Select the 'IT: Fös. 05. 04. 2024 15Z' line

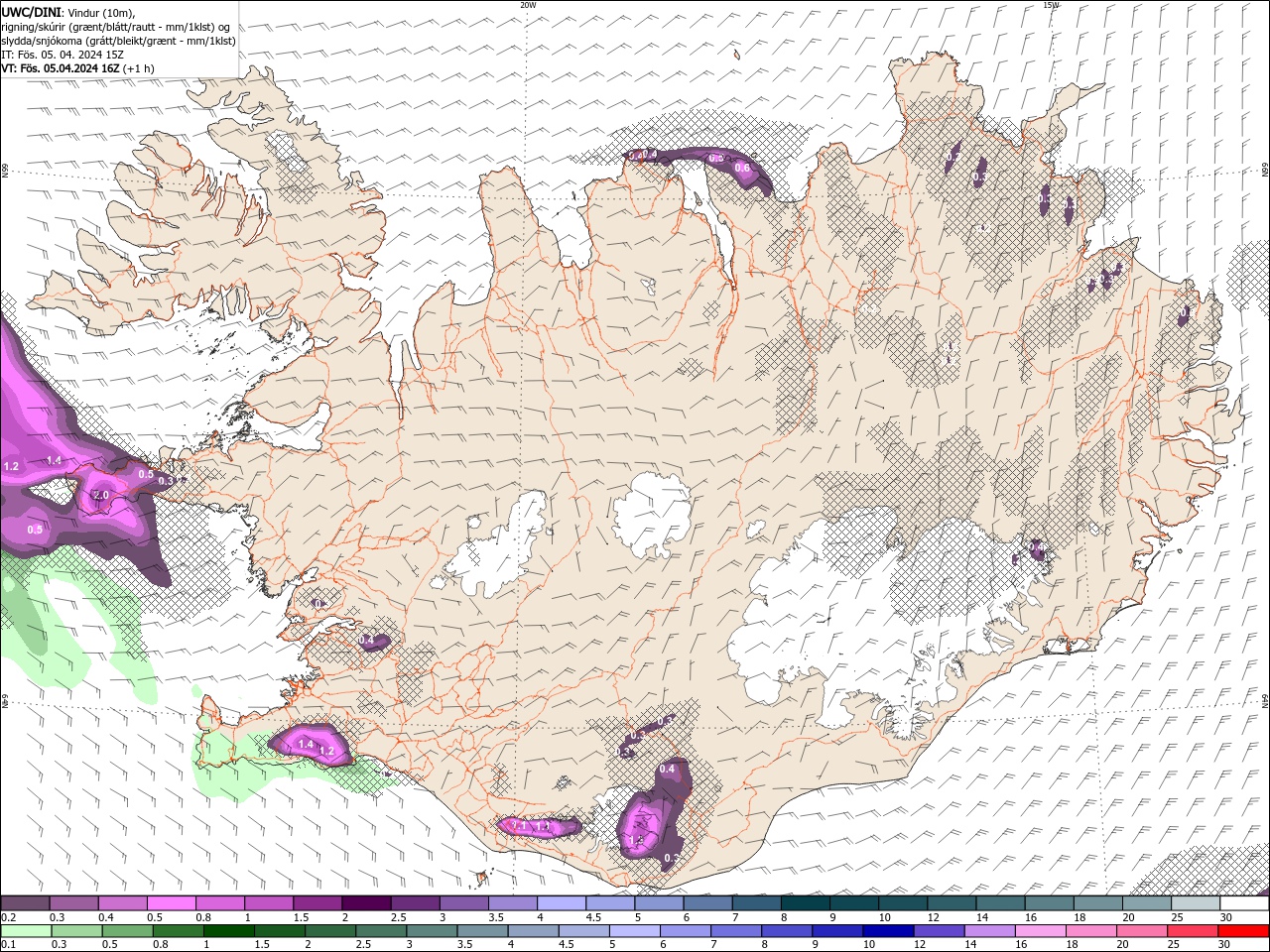click(x=63, y=55)
